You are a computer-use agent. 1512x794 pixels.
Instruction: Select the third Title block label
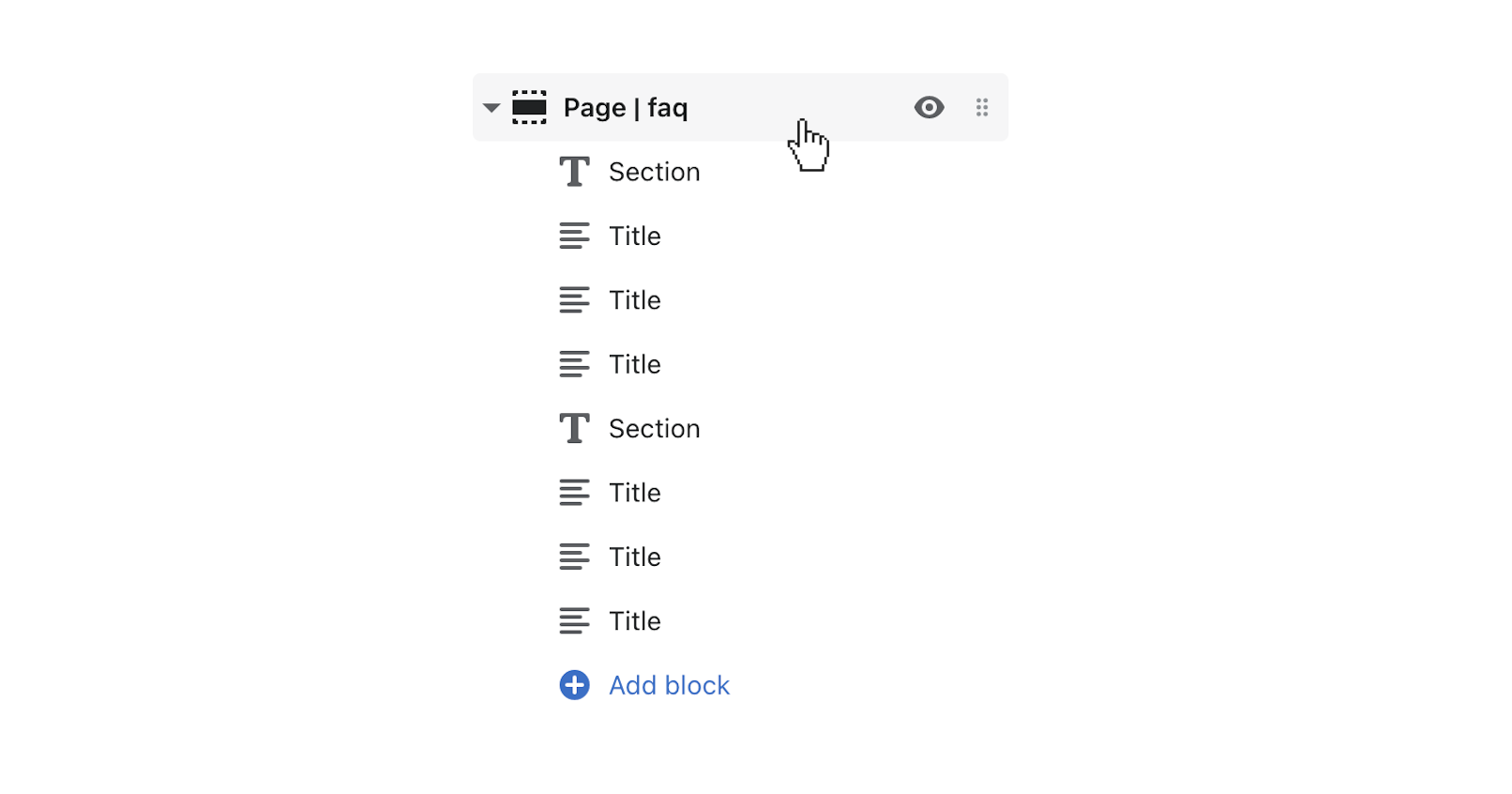(634, 364)
